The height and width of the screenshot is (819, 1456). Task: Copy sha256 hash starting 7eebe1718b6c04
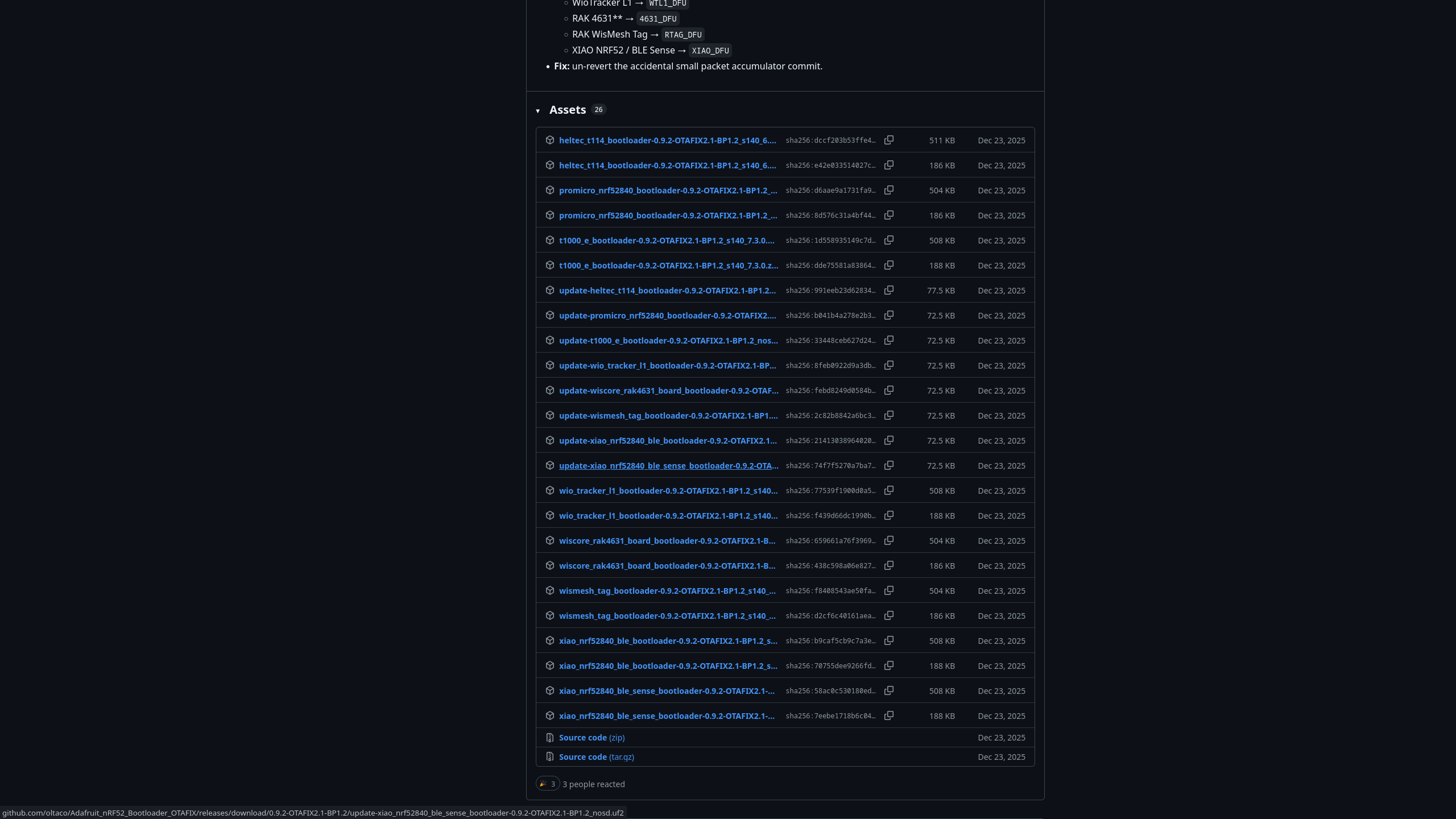(888, 715)
